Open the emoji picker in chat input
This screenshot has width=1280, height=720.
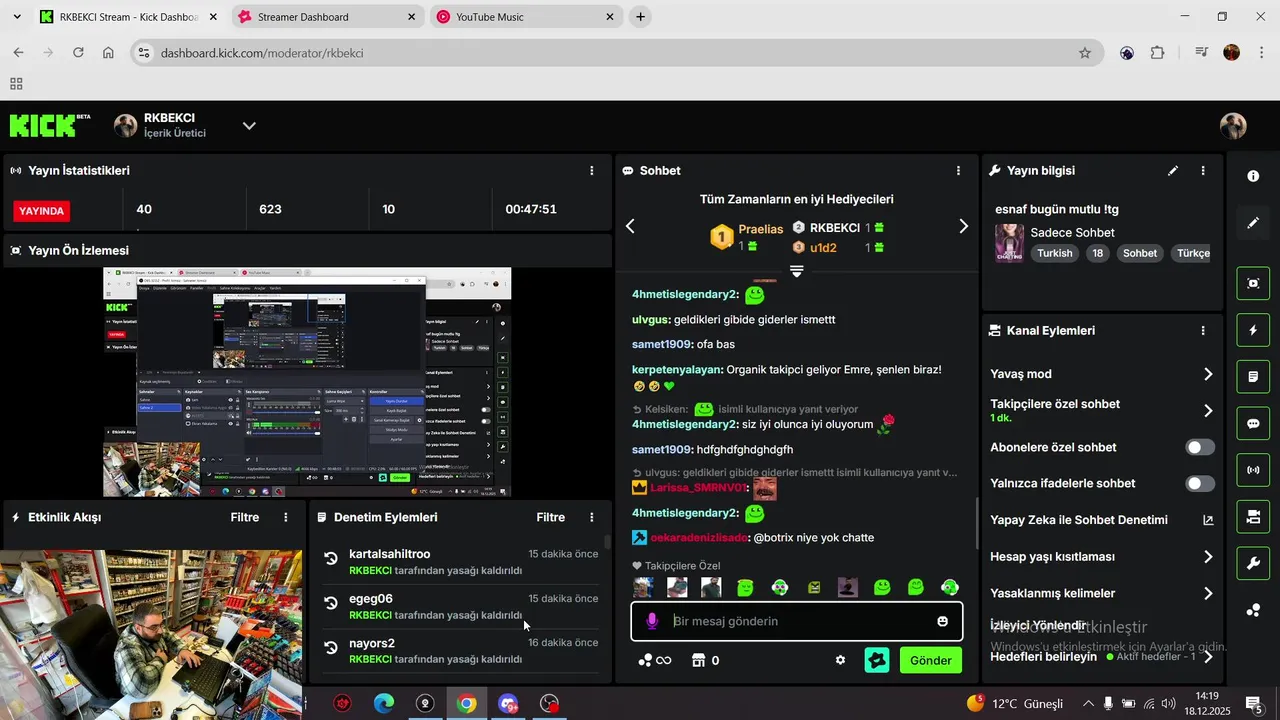(942, 622)
